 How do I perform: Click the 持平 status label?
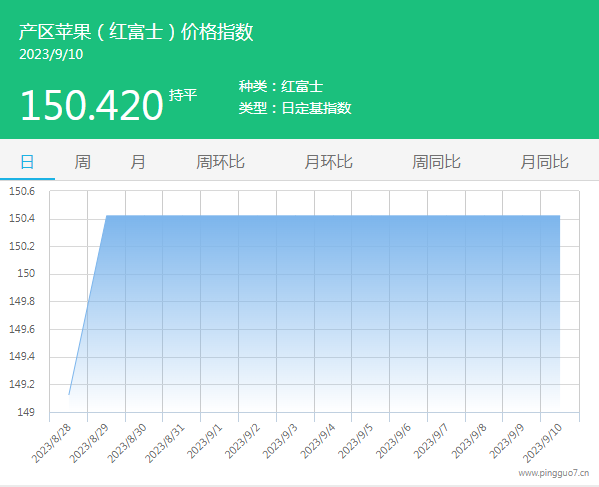pyautogui.click(x=183, y=95)
